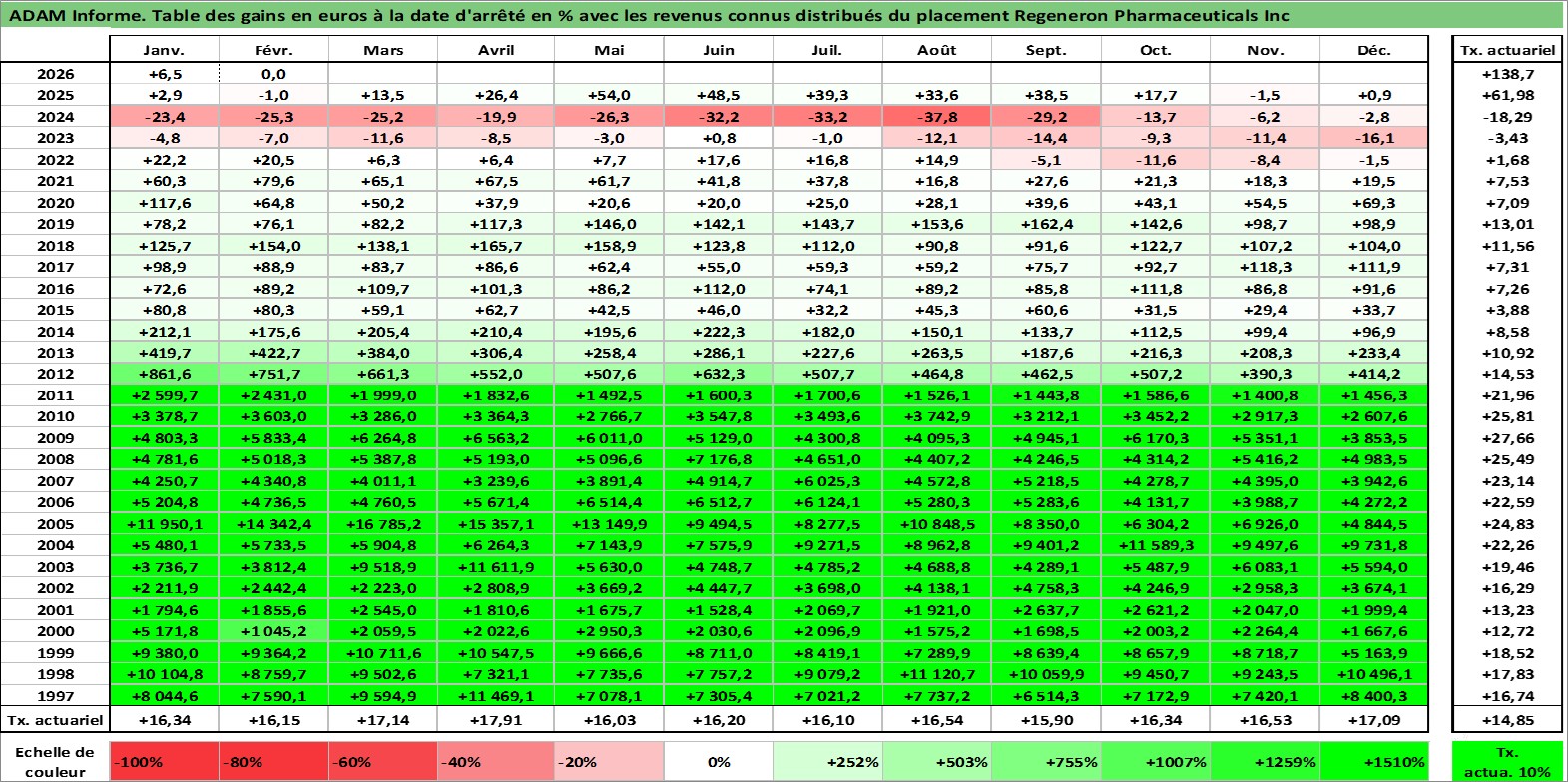Select the dark red '-37,8' cell

(x=936, y=117)
